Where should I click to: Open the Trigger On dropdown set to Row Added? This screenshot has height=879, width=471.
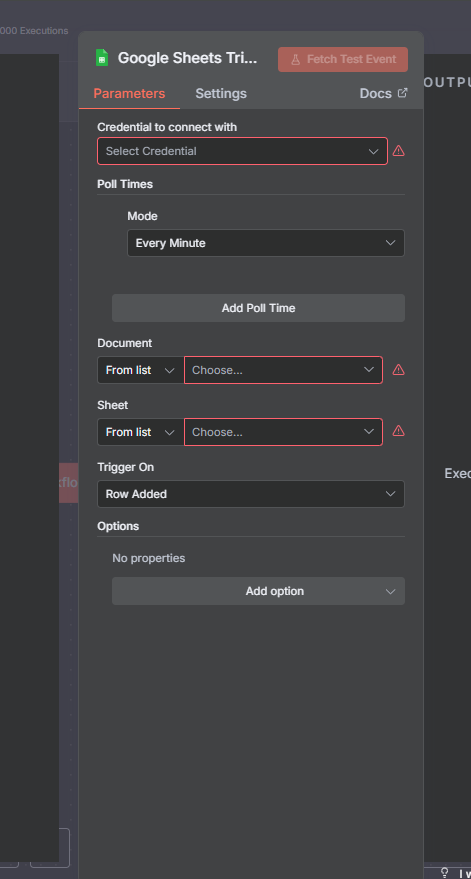[x=251, y=494]
